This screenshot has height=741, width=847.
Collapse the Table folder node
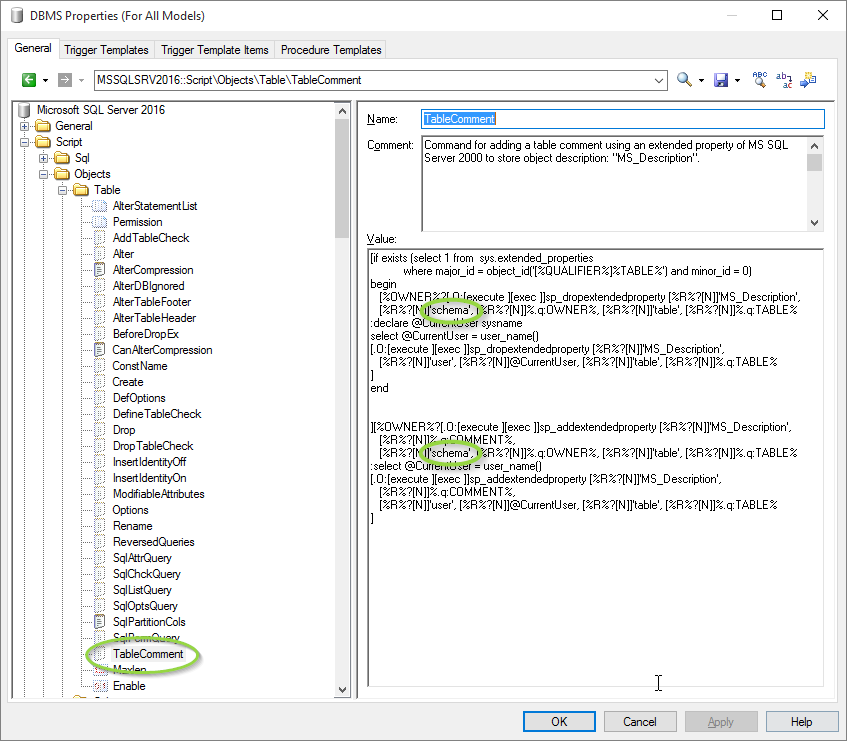point(62,190)
